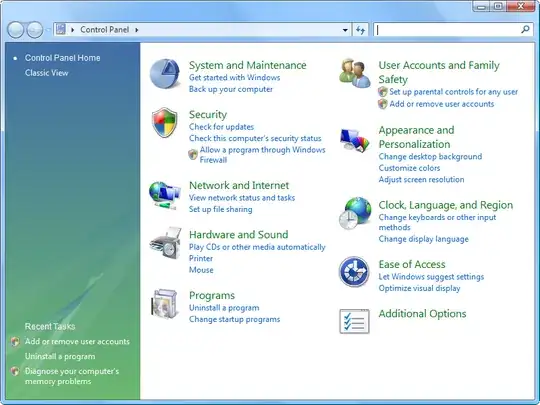Screen dimensions: 540x405
Task: Click recent task Add or remove user accounts
Action: (x=77, y=341)
